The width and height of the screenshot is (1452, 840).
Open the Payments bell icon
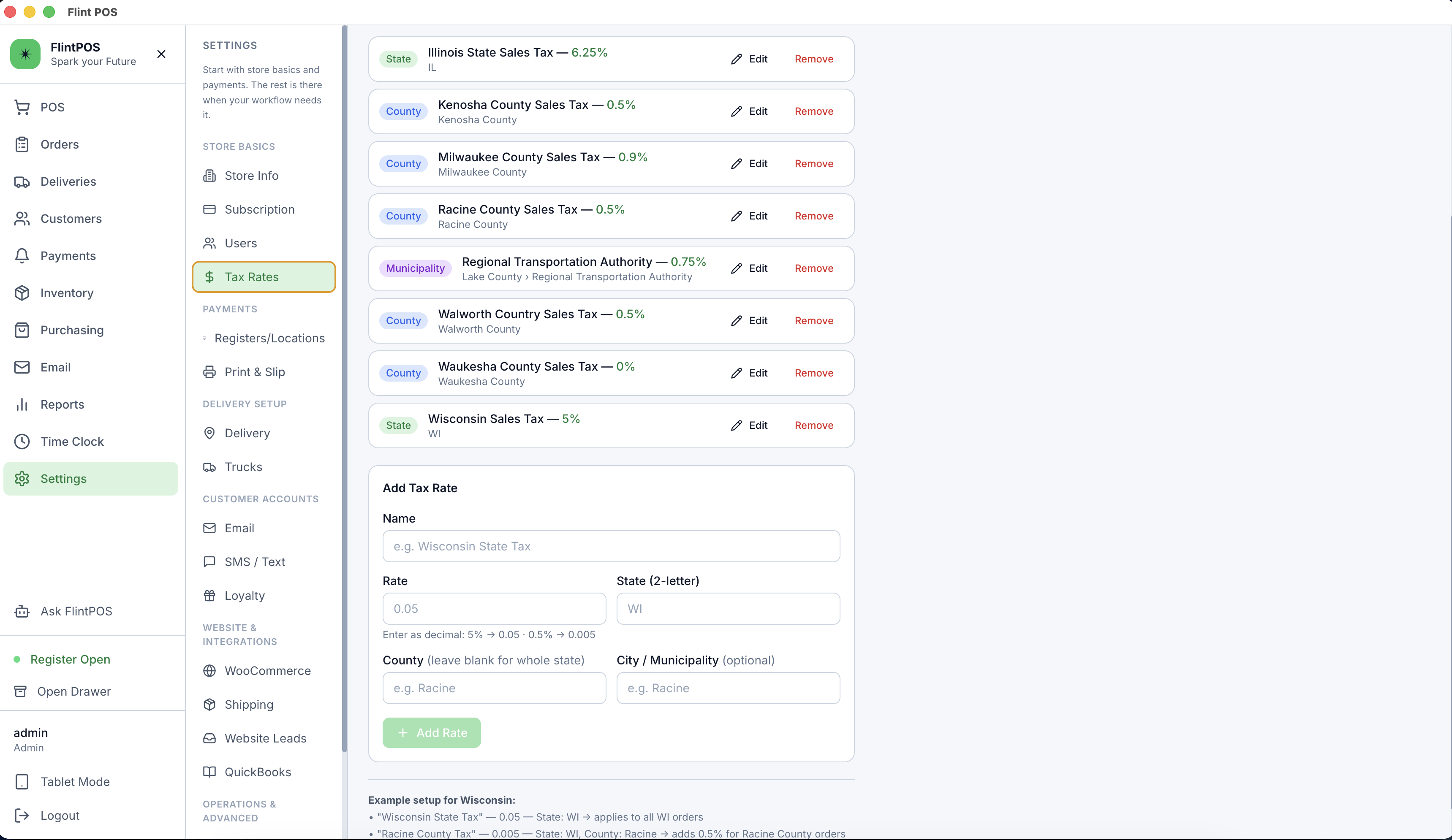point(22,256)
